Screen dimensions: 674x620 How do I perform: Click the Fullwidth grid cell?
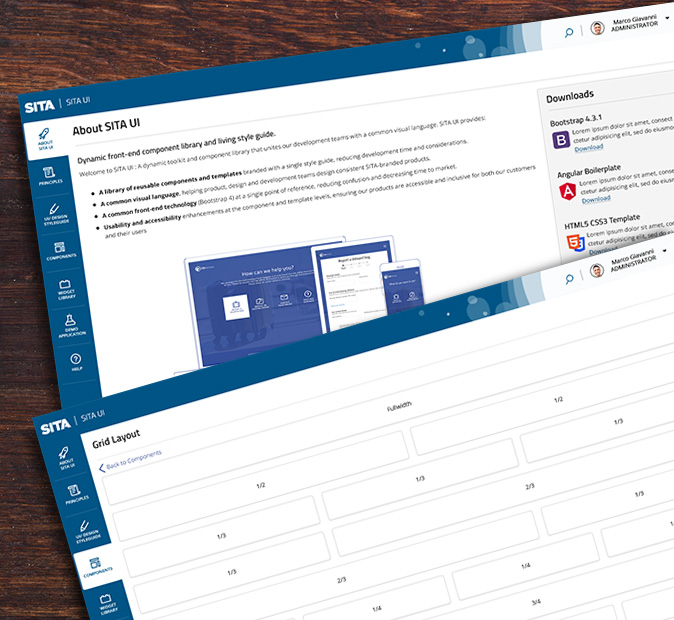(399, 405)
